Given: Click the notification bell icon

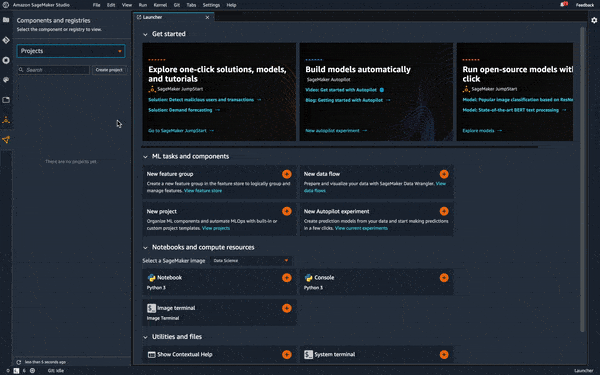Looking at the screenshot, I should [564, 5].
